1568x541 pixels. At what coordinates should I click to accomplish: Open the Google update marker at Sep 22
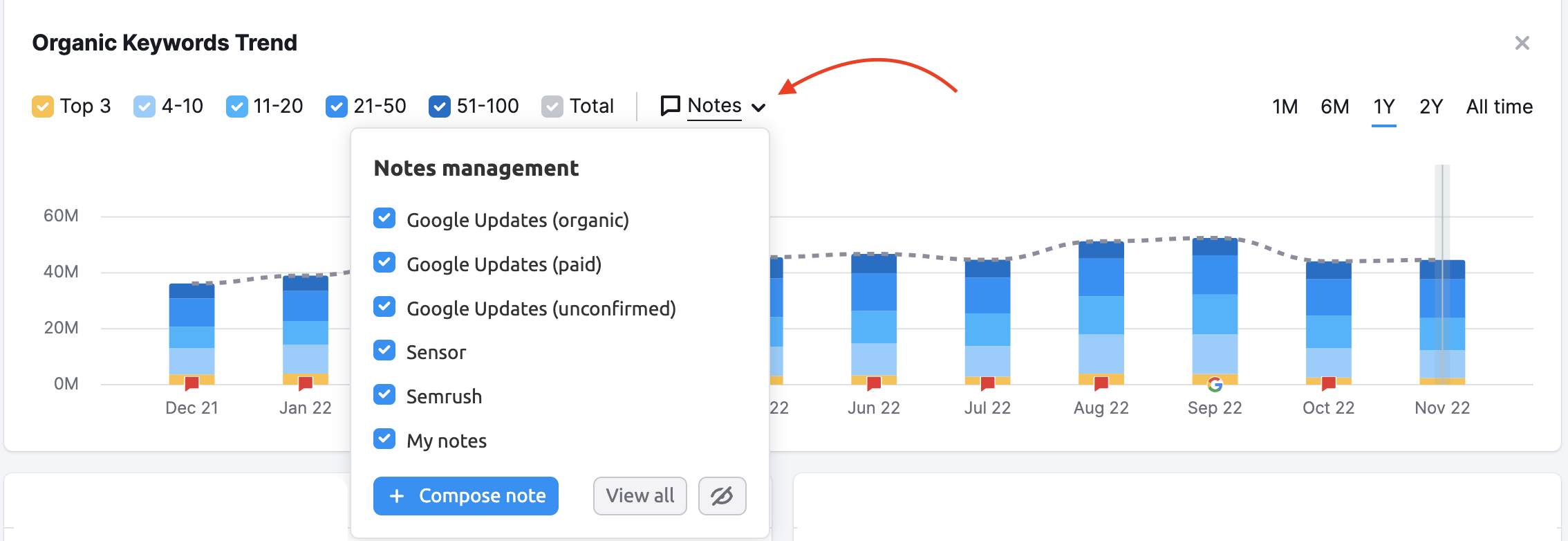click(x=1215, y=384)
